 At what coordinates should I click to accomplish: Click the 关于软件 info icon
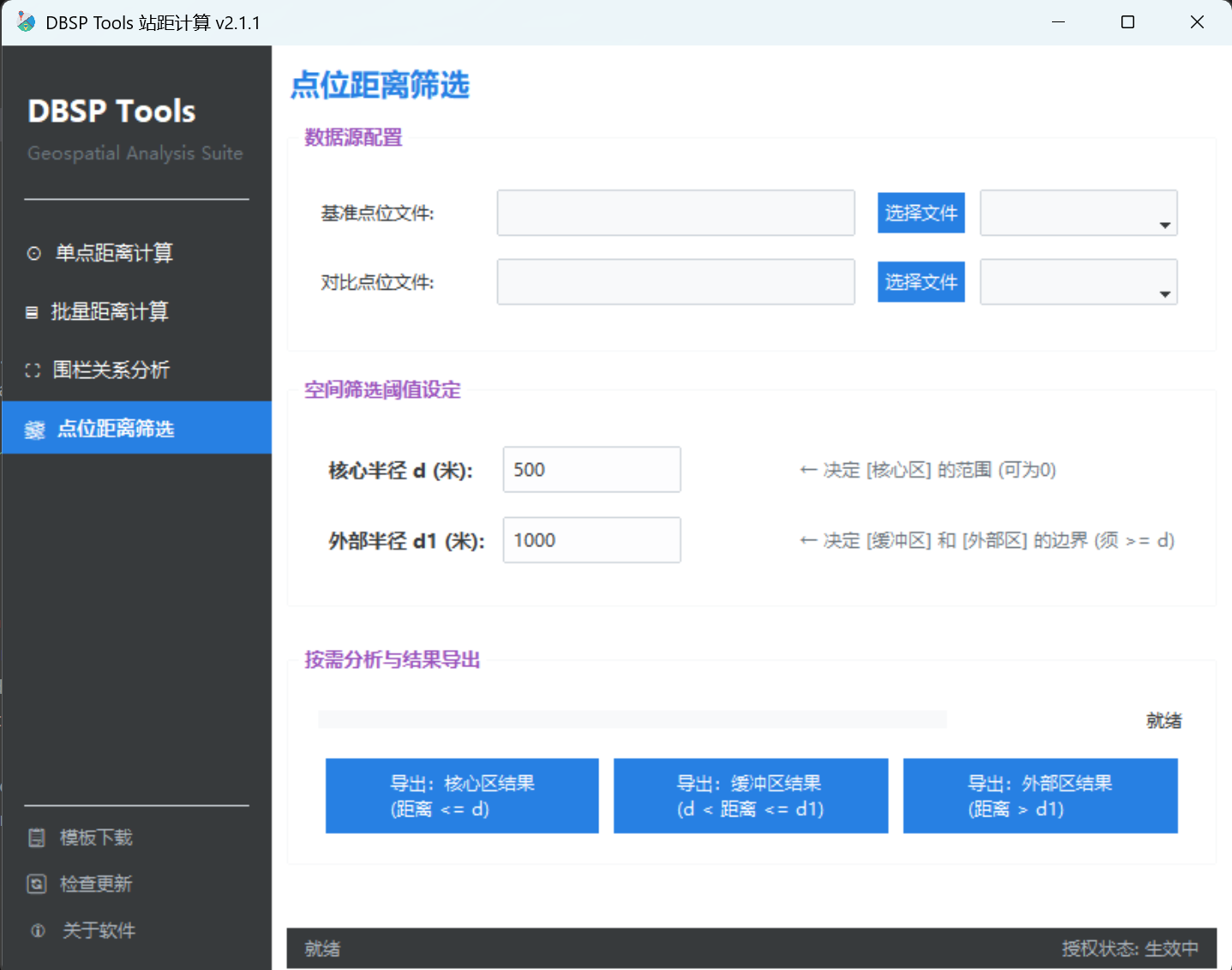(x=37, y=930)
